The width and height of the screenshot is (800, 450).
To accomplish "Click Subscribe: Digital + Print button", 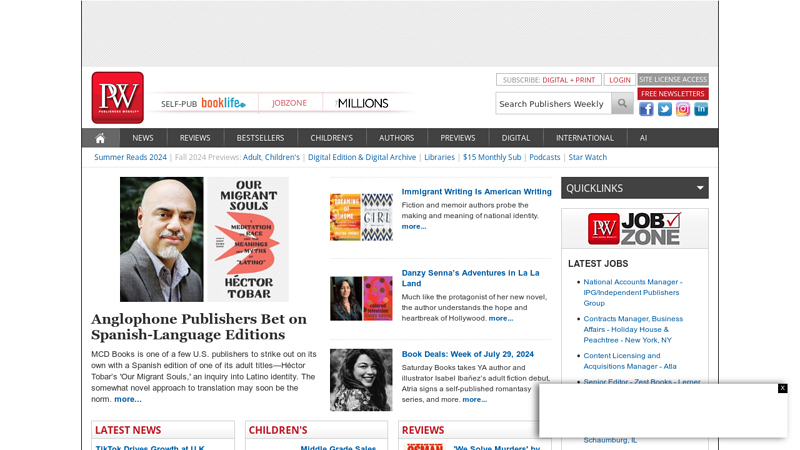I will [548, 80].
